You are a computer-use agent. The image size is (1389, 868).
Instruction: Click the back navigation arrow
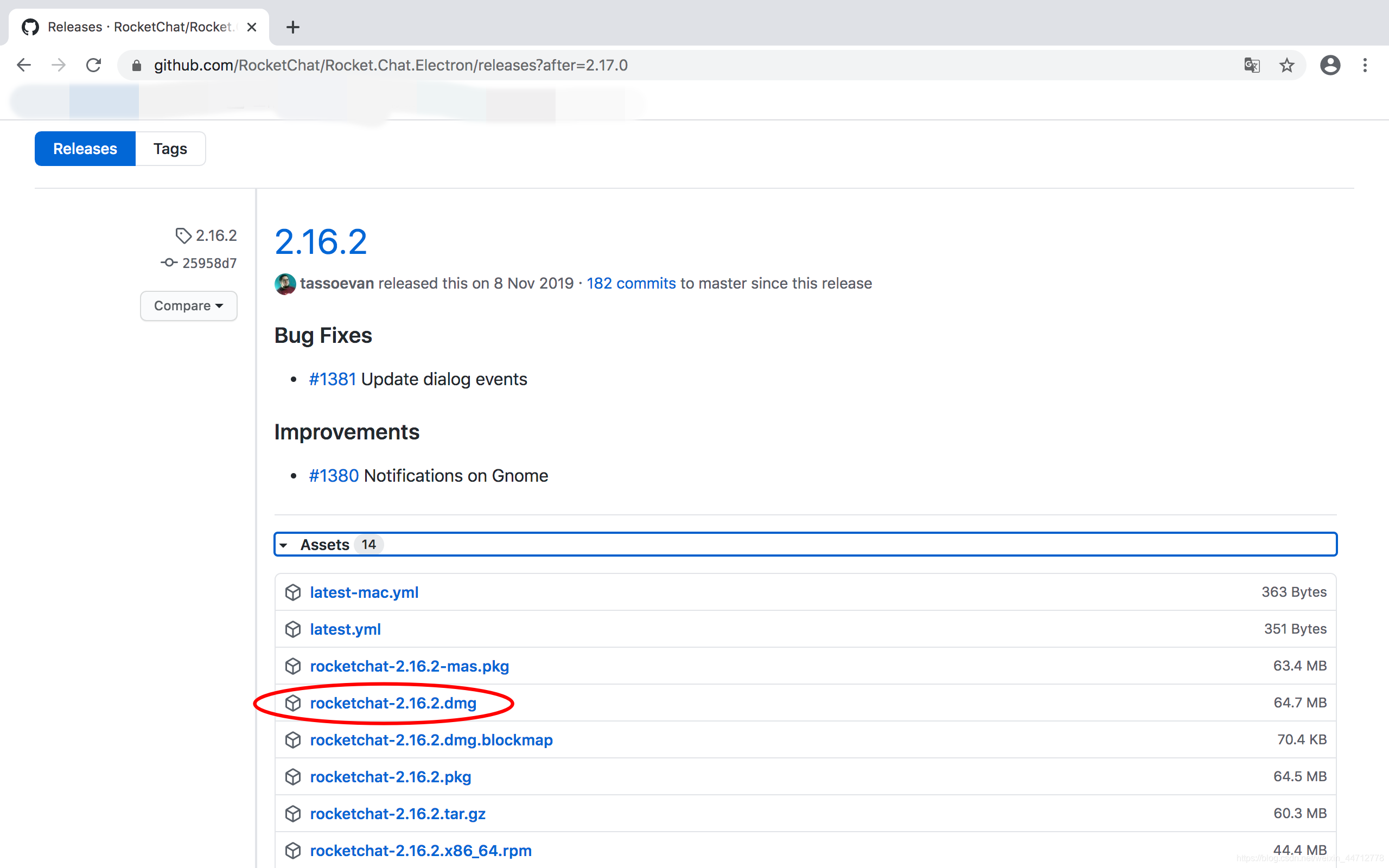(x=24, y=65)
